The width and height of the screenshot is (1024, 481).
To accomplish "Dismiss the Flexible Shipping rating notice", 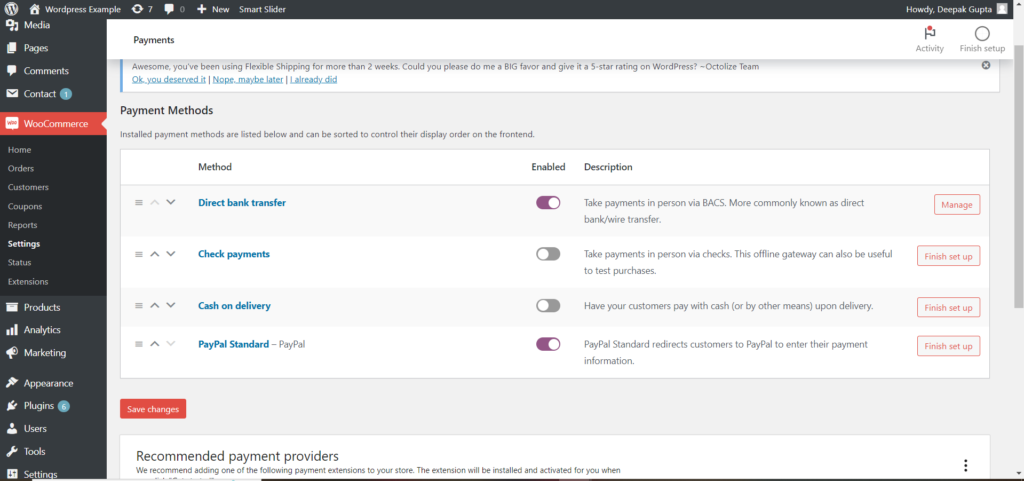I will 986,65.
